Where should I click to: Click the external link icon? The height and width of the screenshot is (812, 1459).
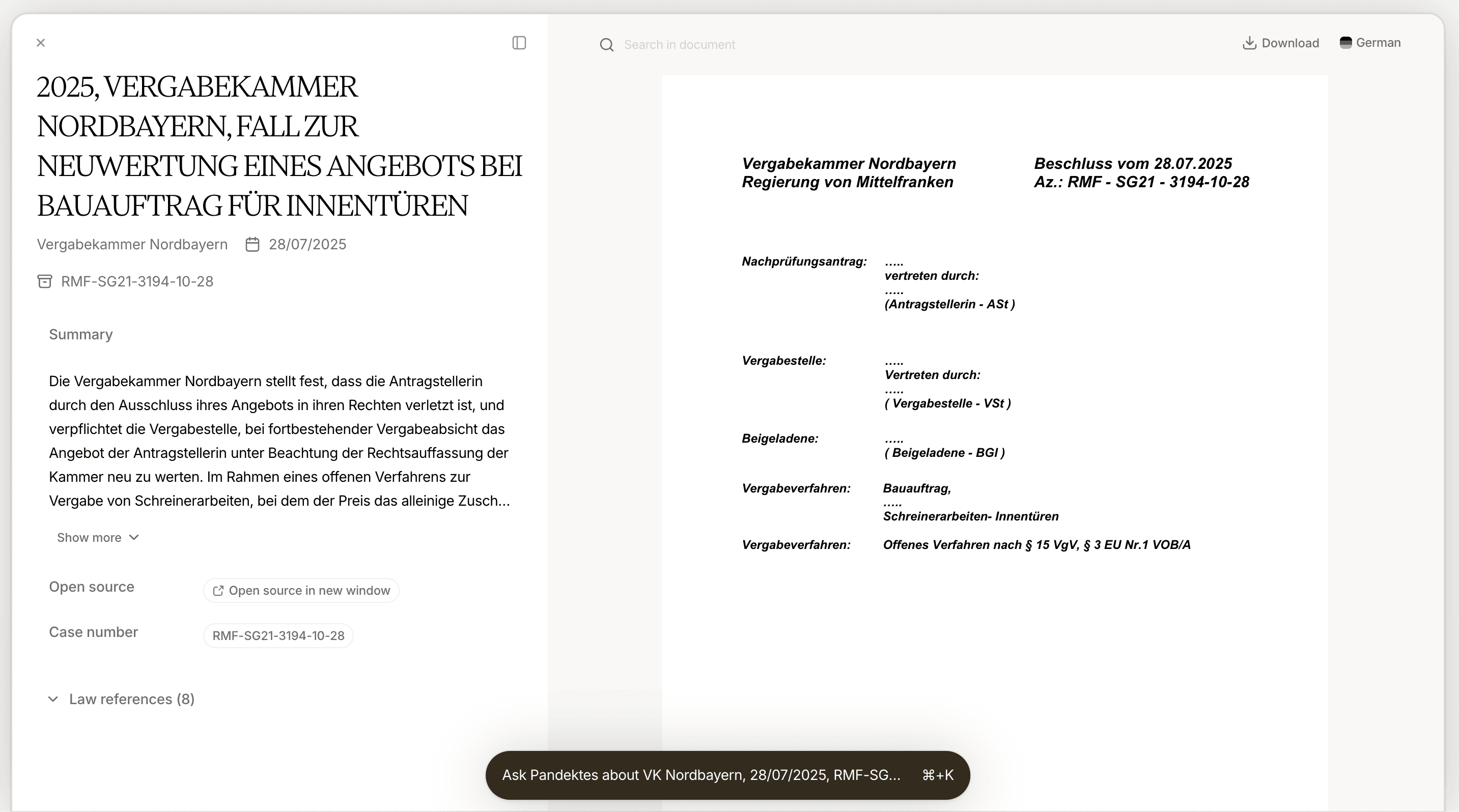[x=218, y=591]
